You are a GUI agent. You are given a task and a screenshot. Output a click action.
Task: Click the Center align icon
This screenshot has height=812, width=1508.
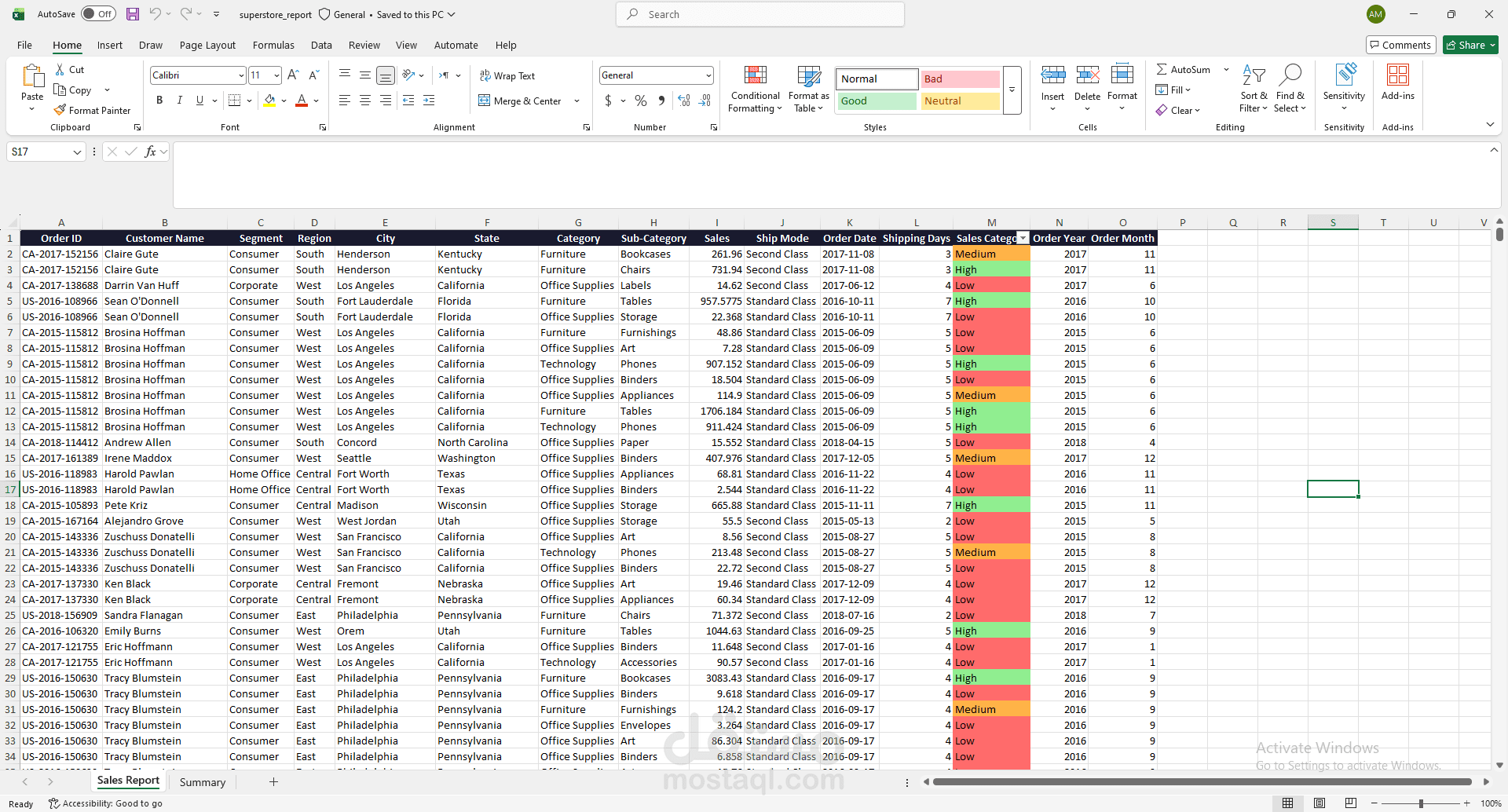click(365, 101)
